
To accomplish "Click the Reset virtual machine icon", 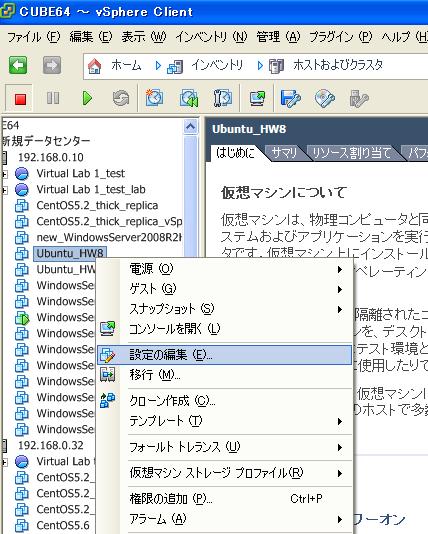I will 121,98.
